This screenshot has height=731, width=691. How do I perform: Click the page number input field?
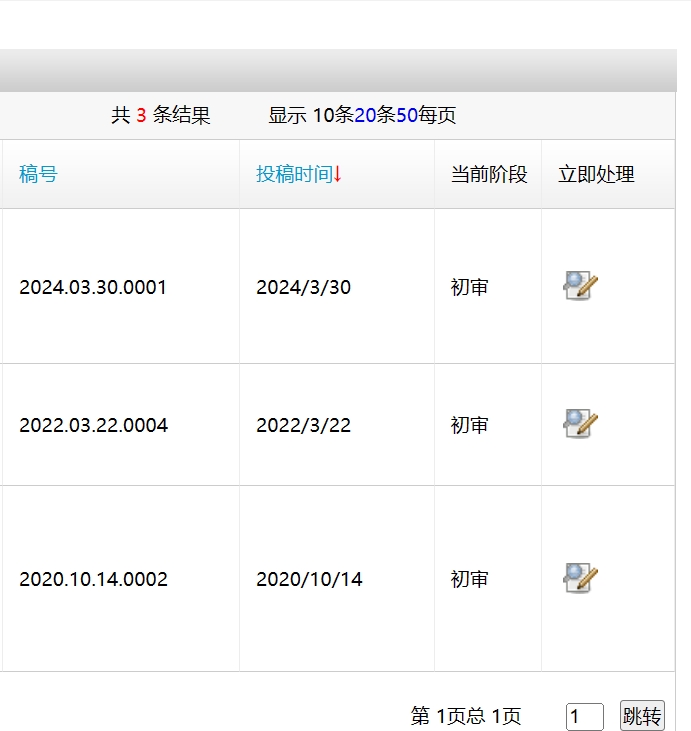(x=584, y=717)
